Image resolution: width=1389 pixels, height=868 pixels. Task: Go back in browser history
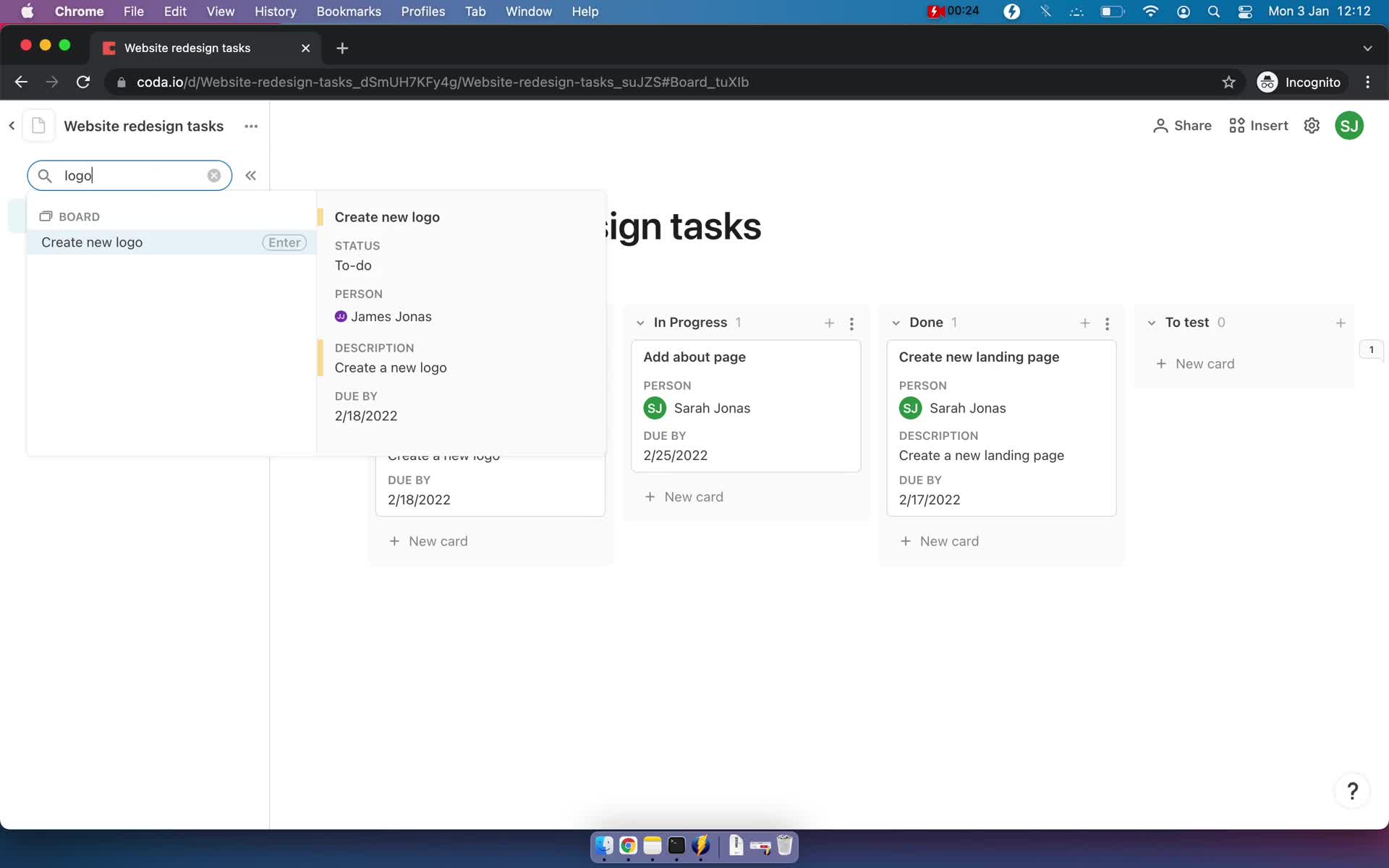pos(21,82)
